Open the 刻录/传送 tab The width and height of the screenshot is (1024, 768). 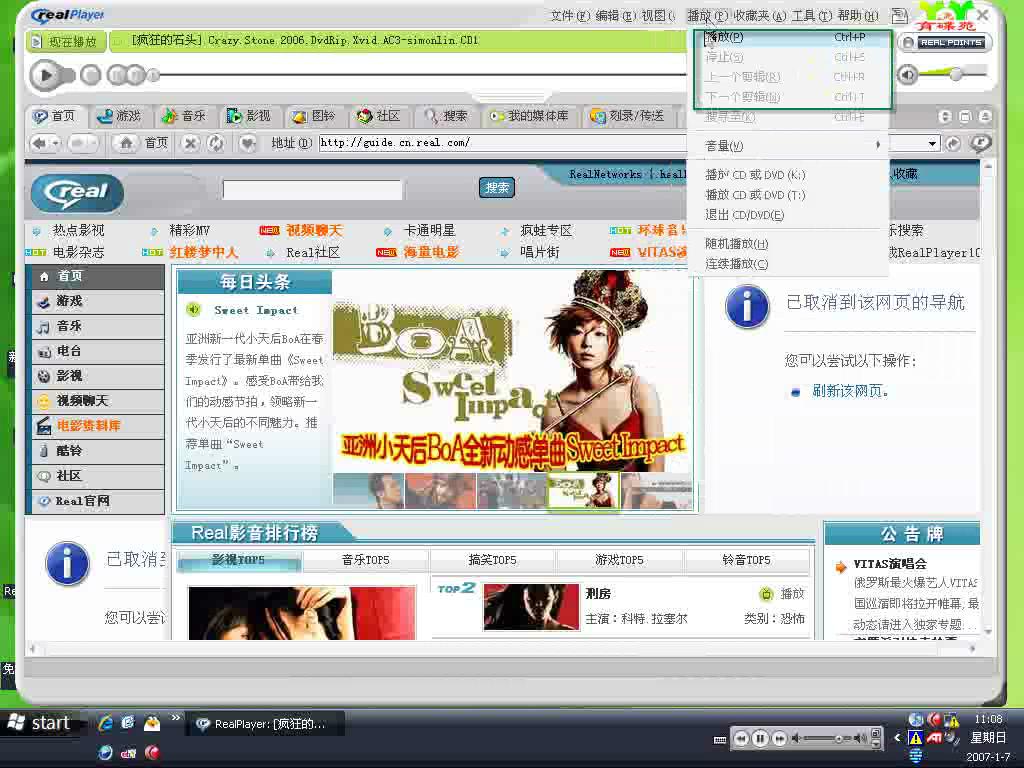click(x=627, y=116)
